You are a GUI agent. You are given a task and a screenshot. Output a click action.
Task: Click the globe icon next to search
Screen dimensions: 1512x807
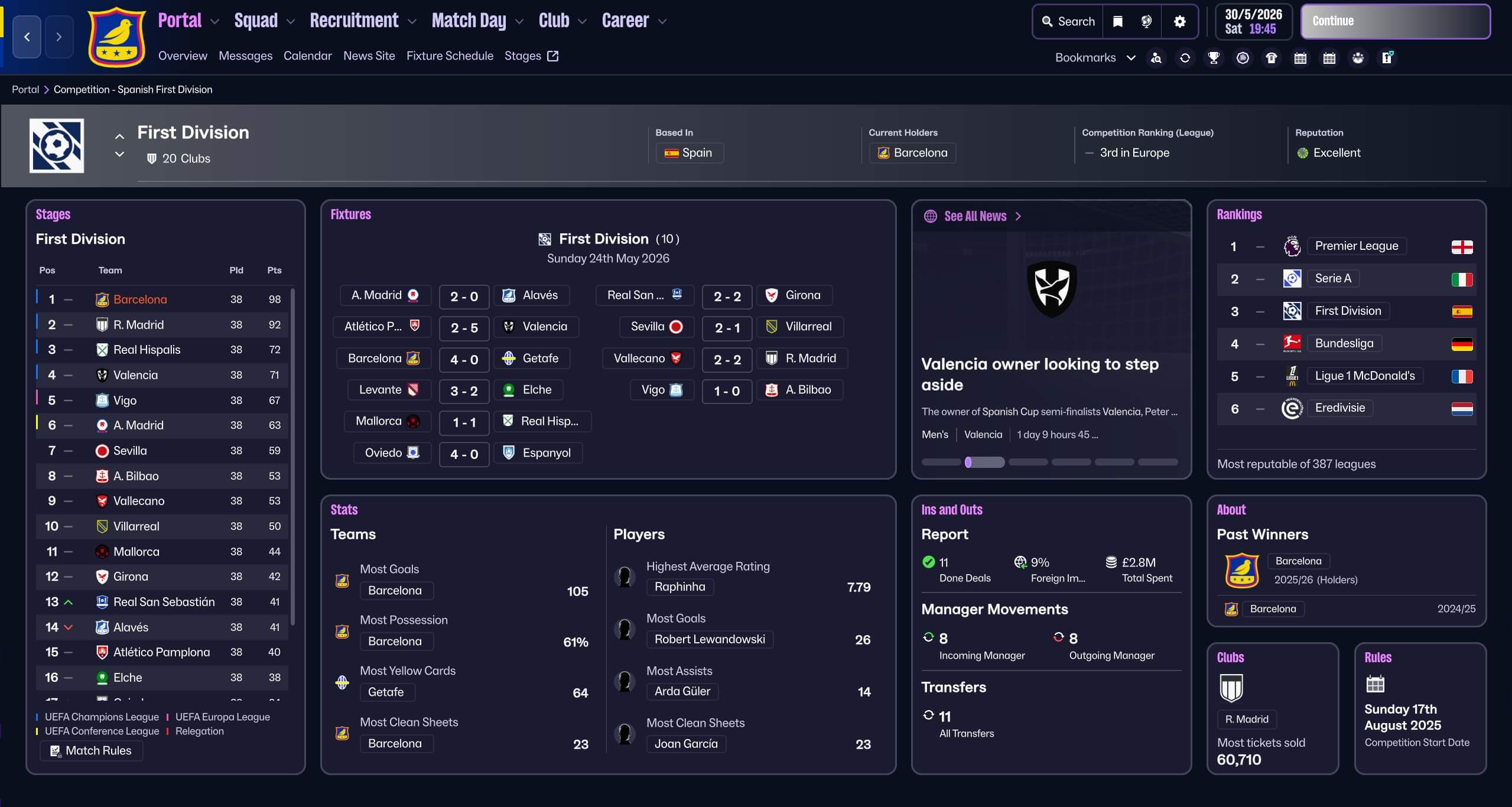[x=1146, y=22]
